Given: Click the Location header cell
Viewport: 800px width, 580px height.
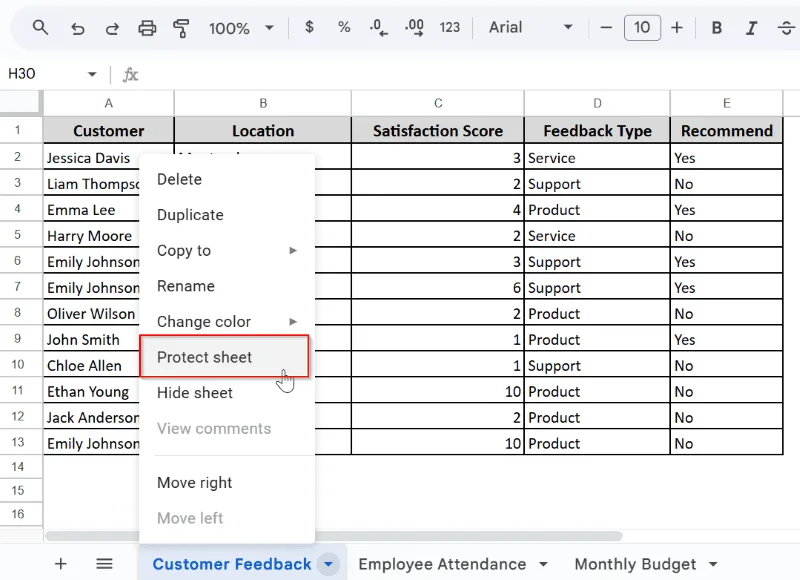Looking at the screenshot, I should [263, 131].
